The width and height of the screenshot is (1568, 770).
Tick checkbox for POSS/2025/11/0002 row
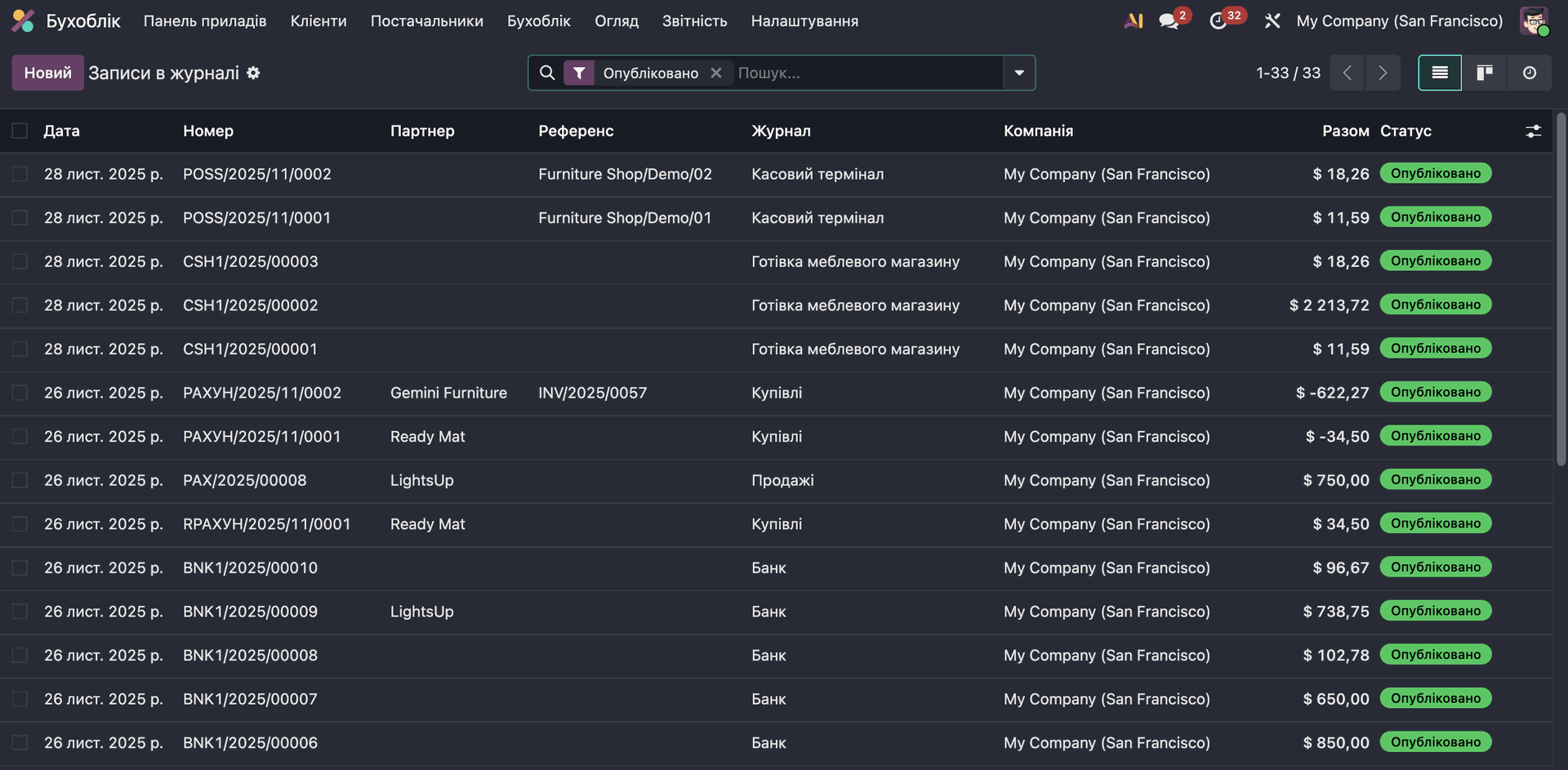(x=20, y=174)
